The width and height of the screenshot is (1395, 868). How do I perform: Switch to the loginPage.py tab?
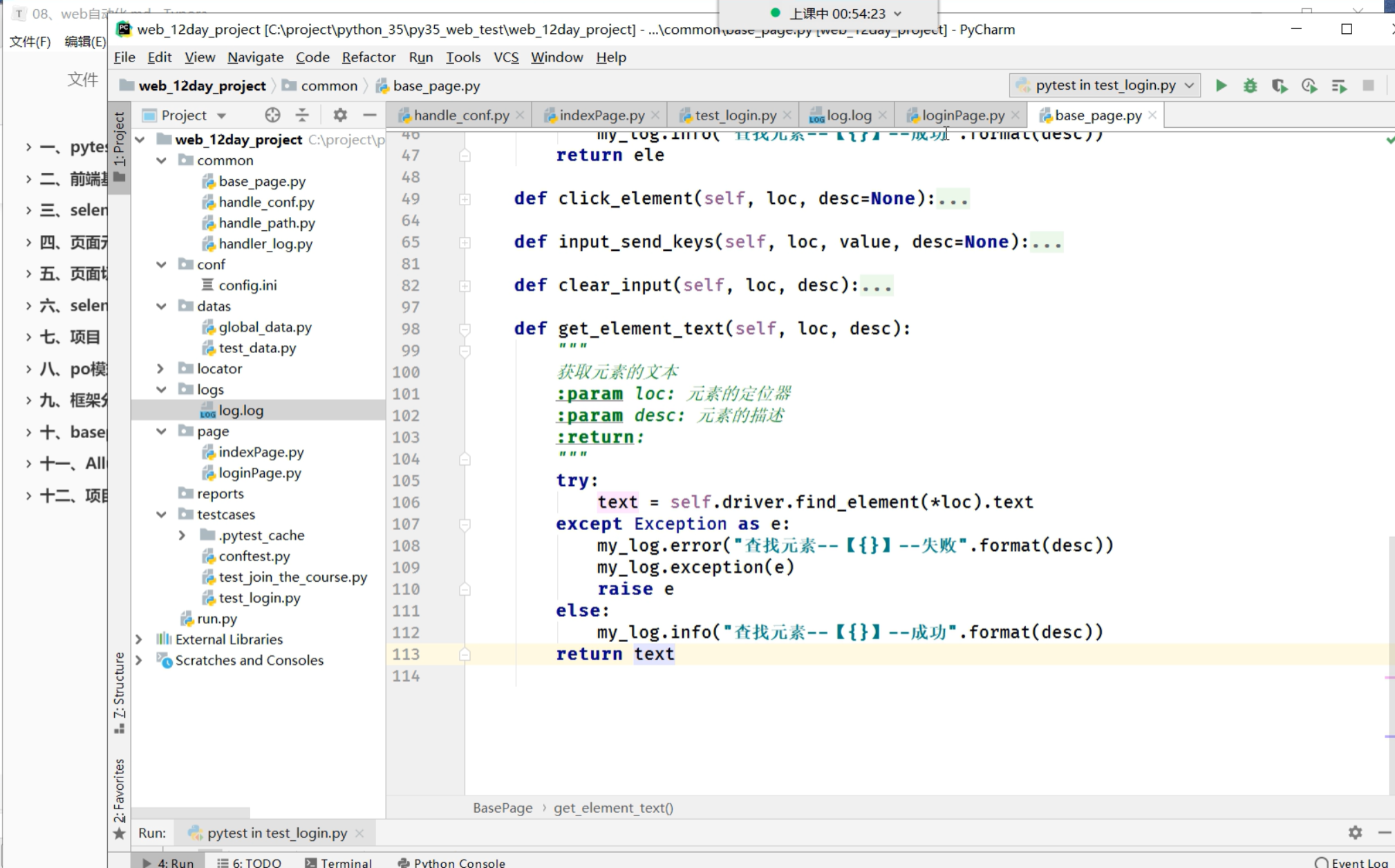pos(962,115)
